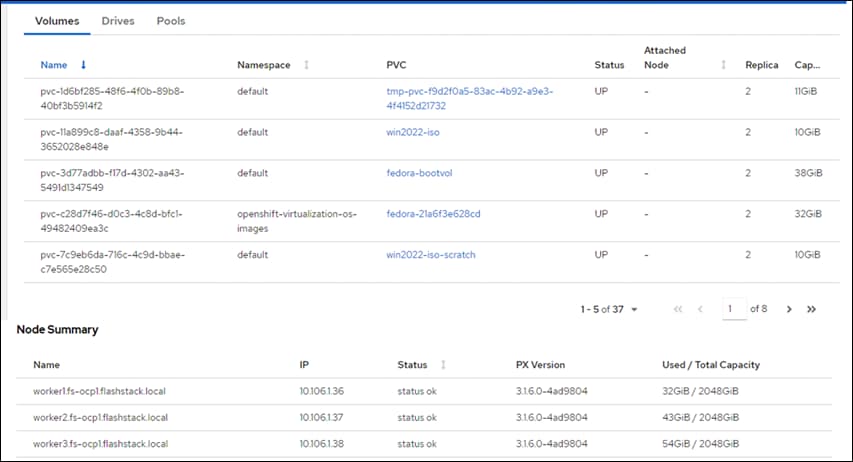Open the win2022-iso-scratch PVC link
853x462 pixels.
(431, 255)
